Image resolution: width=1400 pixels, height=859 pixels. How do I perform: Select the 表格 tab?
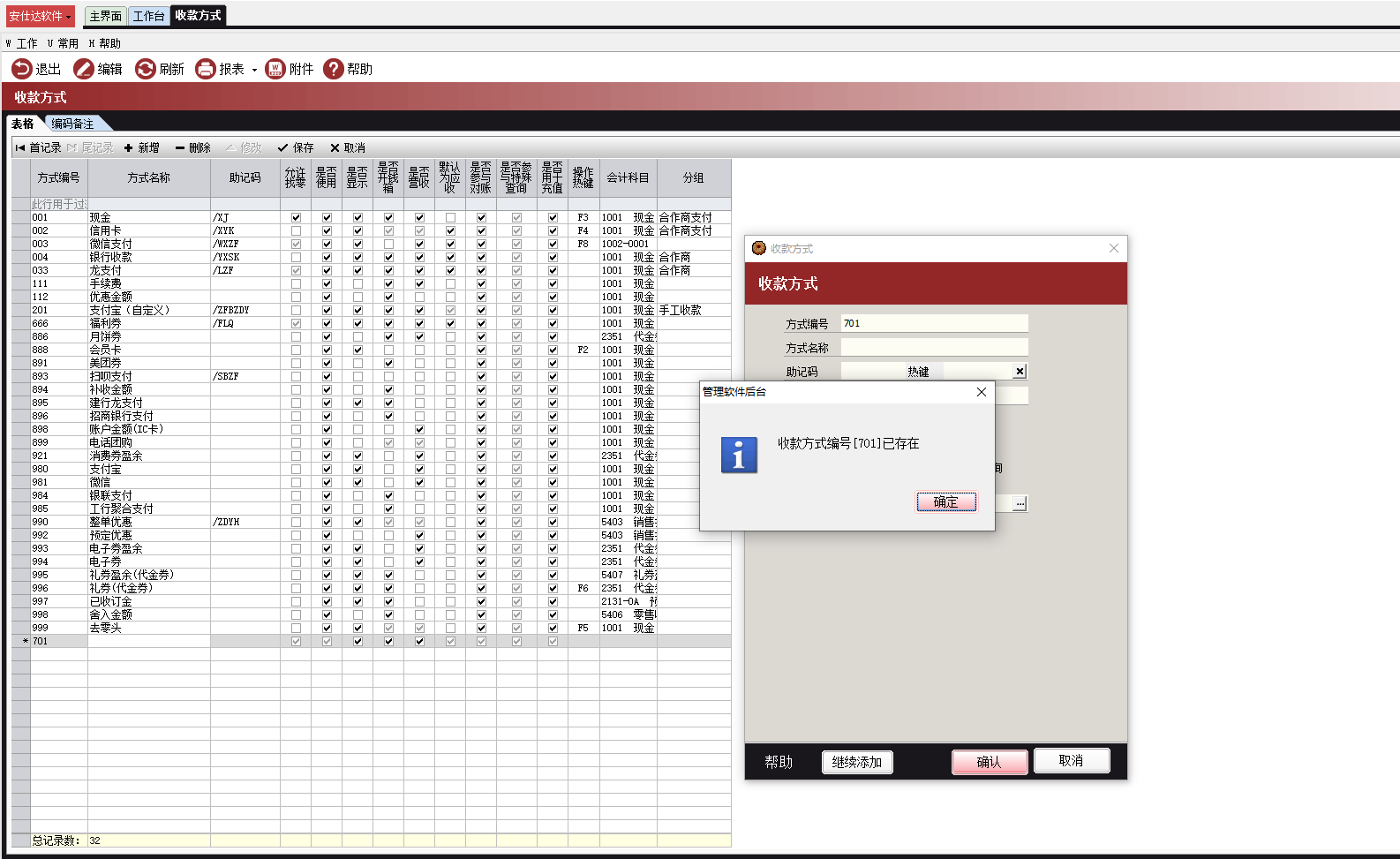point(23,124)
